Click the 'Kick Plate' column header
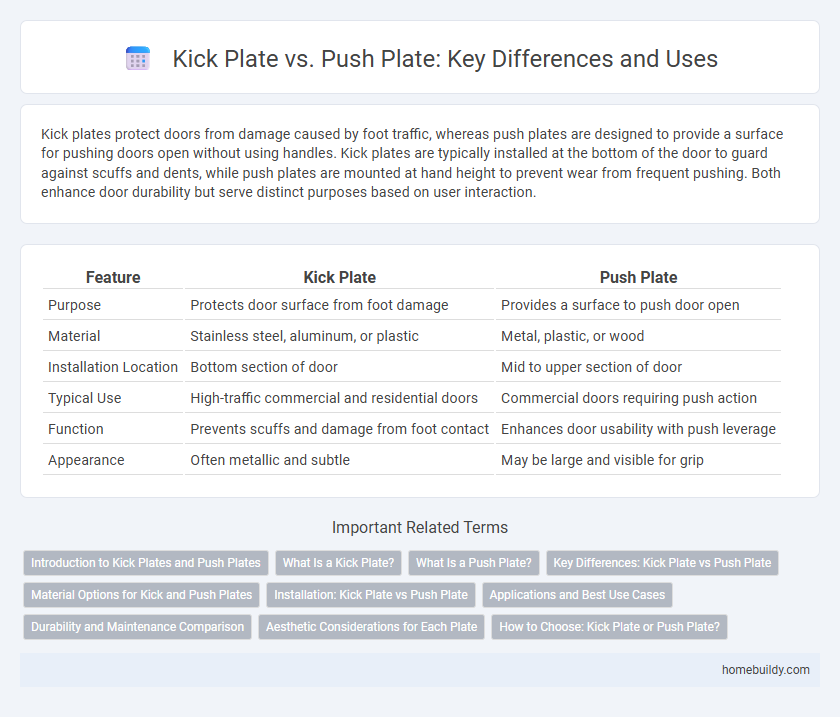Screen dimensions: 840x717 click(x=339, y=277)
